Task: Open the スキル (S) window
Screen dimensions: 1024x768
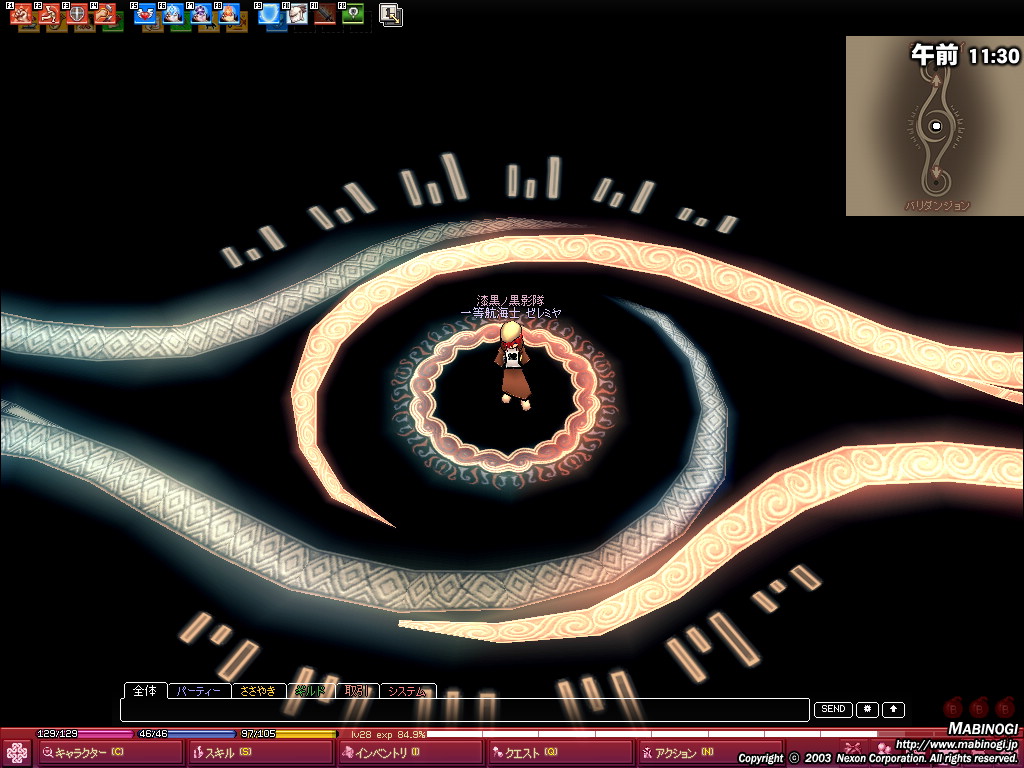Action: coord(261,753)
